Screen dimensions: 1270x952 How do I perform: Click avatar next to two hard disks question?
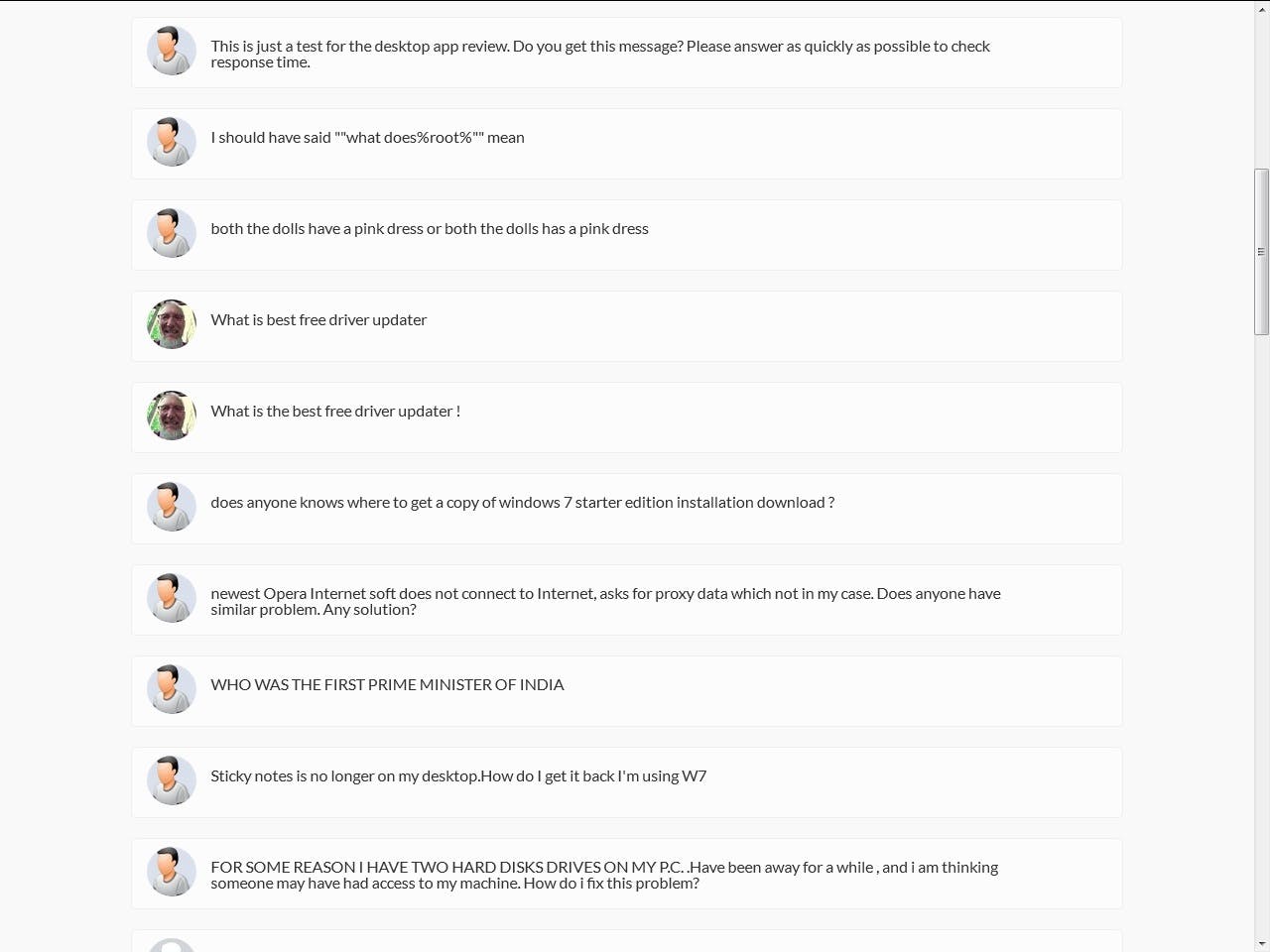172,872
